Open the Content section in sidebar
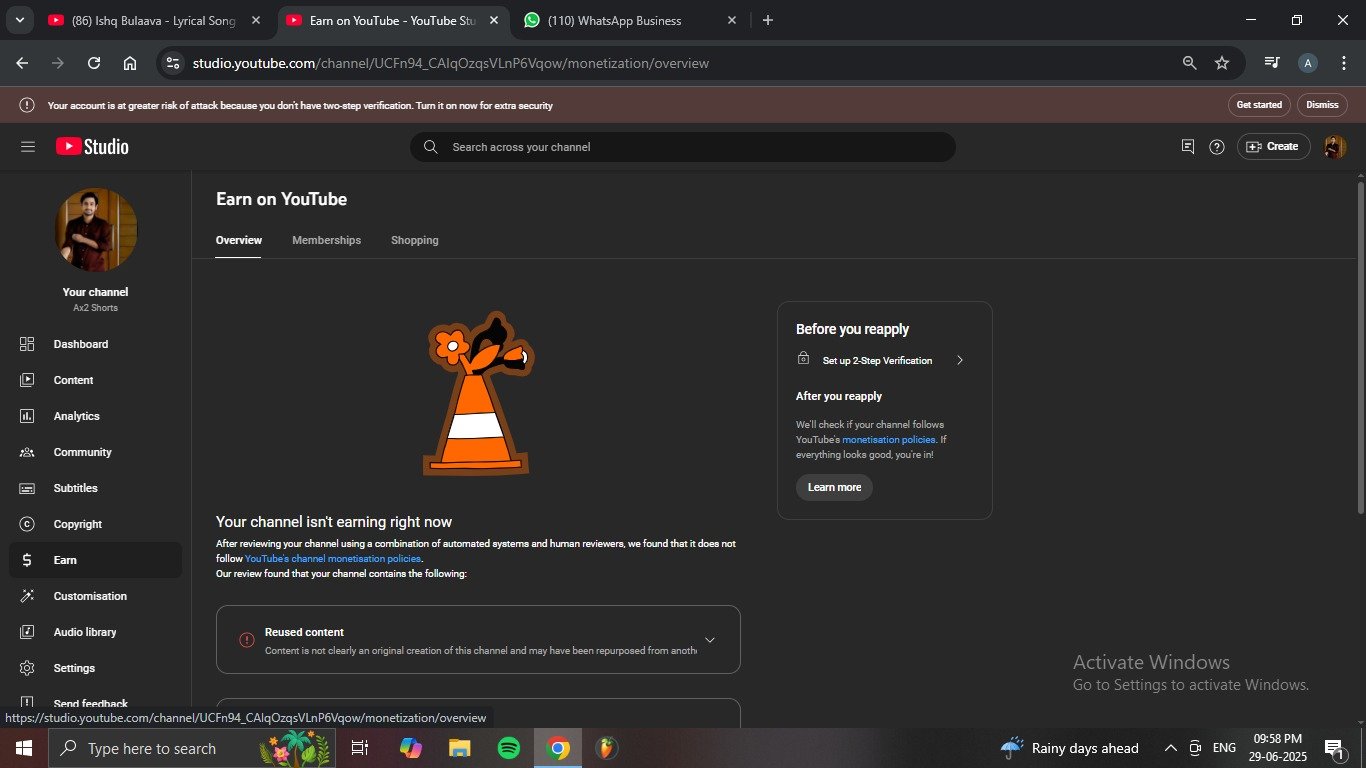This screenshot has width=1366, height=768. [95, 380]
